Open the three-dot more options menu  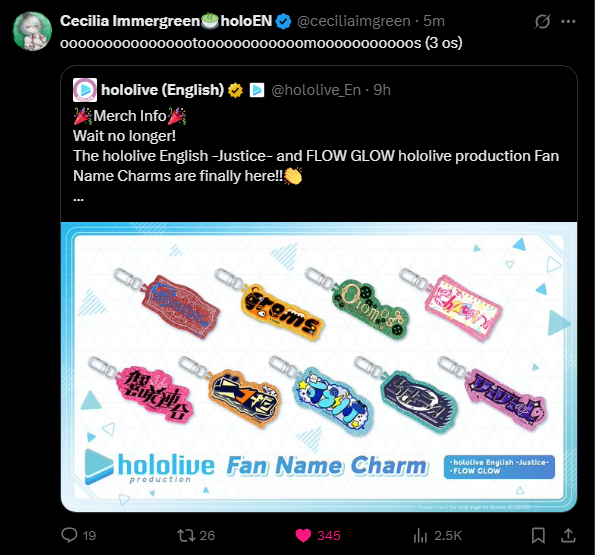pos(568,22)
